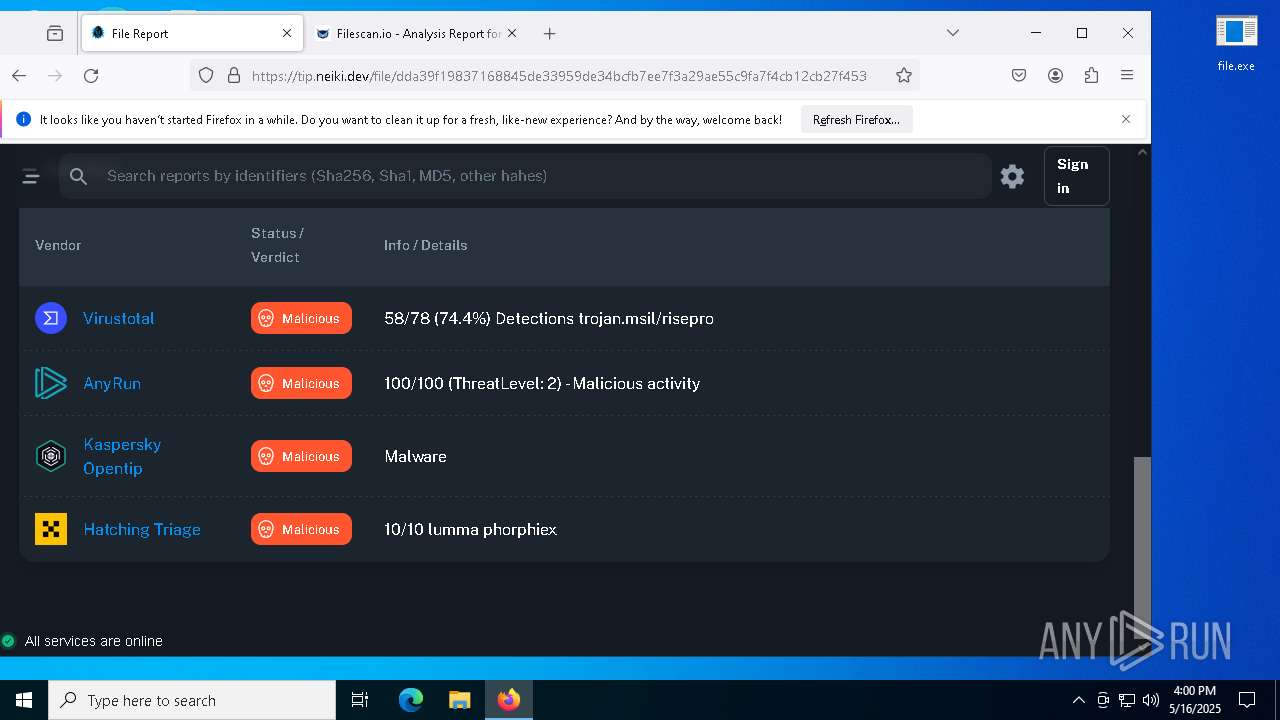Click the Sign in button
1280x720 pixels.
click(x=1076, y=176)
